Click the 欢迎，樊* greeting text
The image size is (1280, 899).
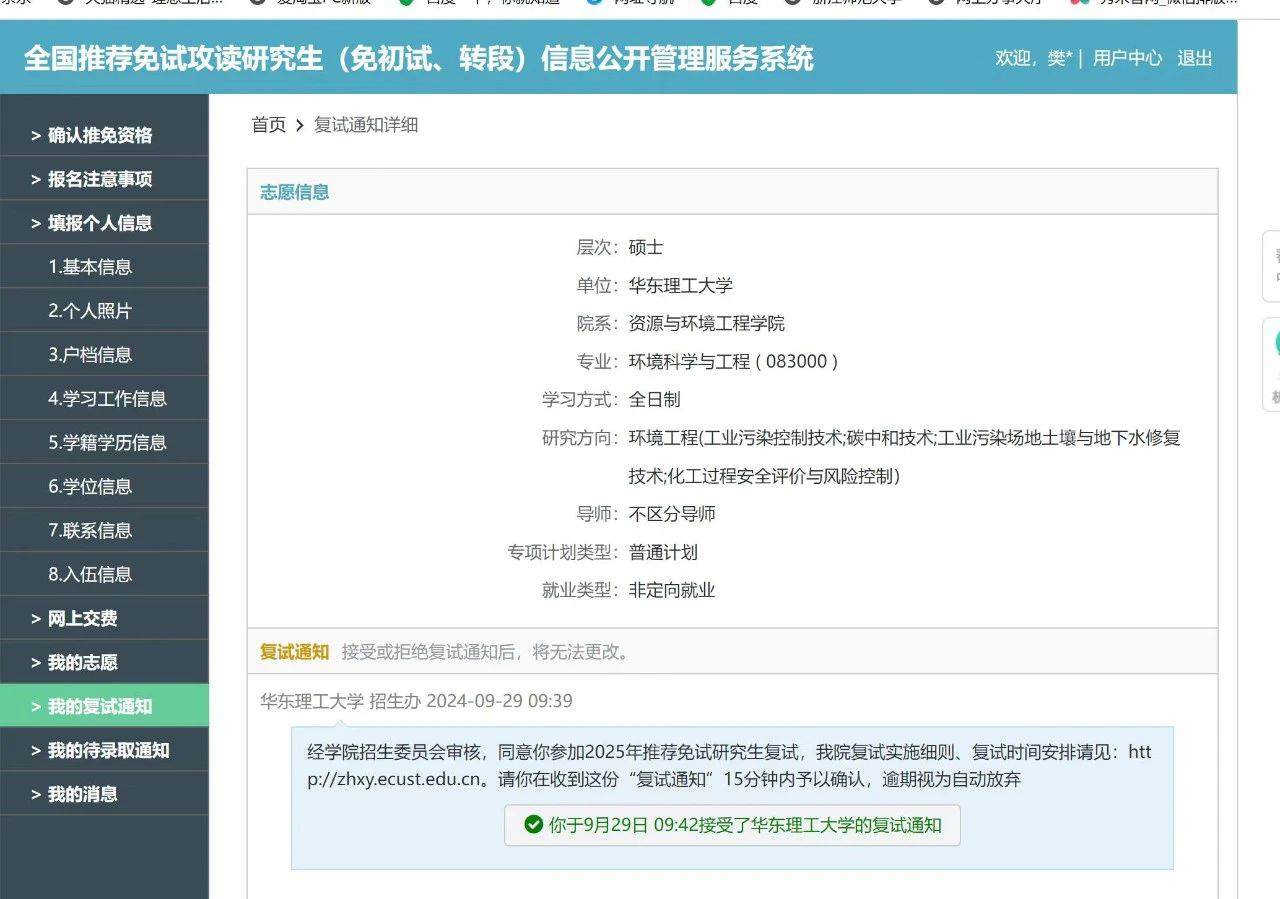pyautogui.click(x=1033, y=58)
